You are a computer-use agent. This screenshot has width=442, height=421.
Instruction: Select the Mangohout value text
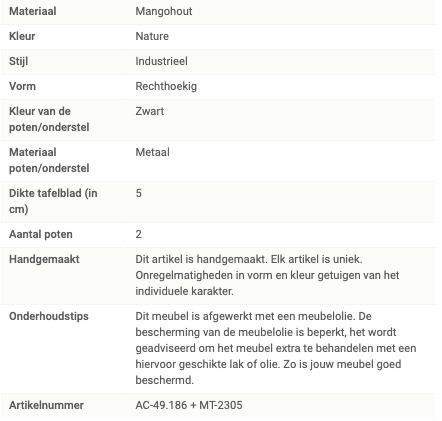pos(164,11)
